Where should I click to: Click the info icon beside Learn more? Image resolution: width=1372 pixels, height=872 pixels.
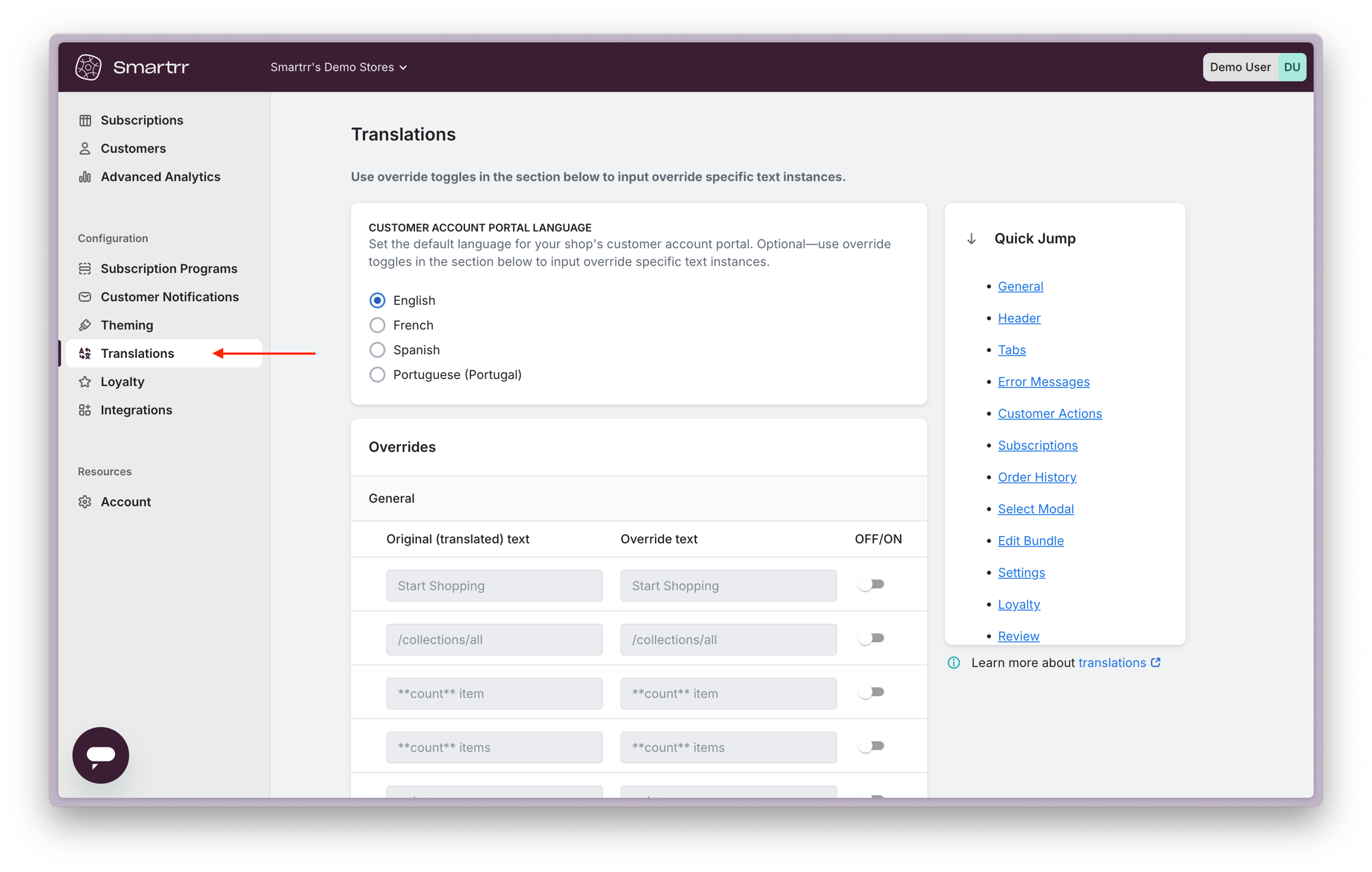[x=954, y=662]
